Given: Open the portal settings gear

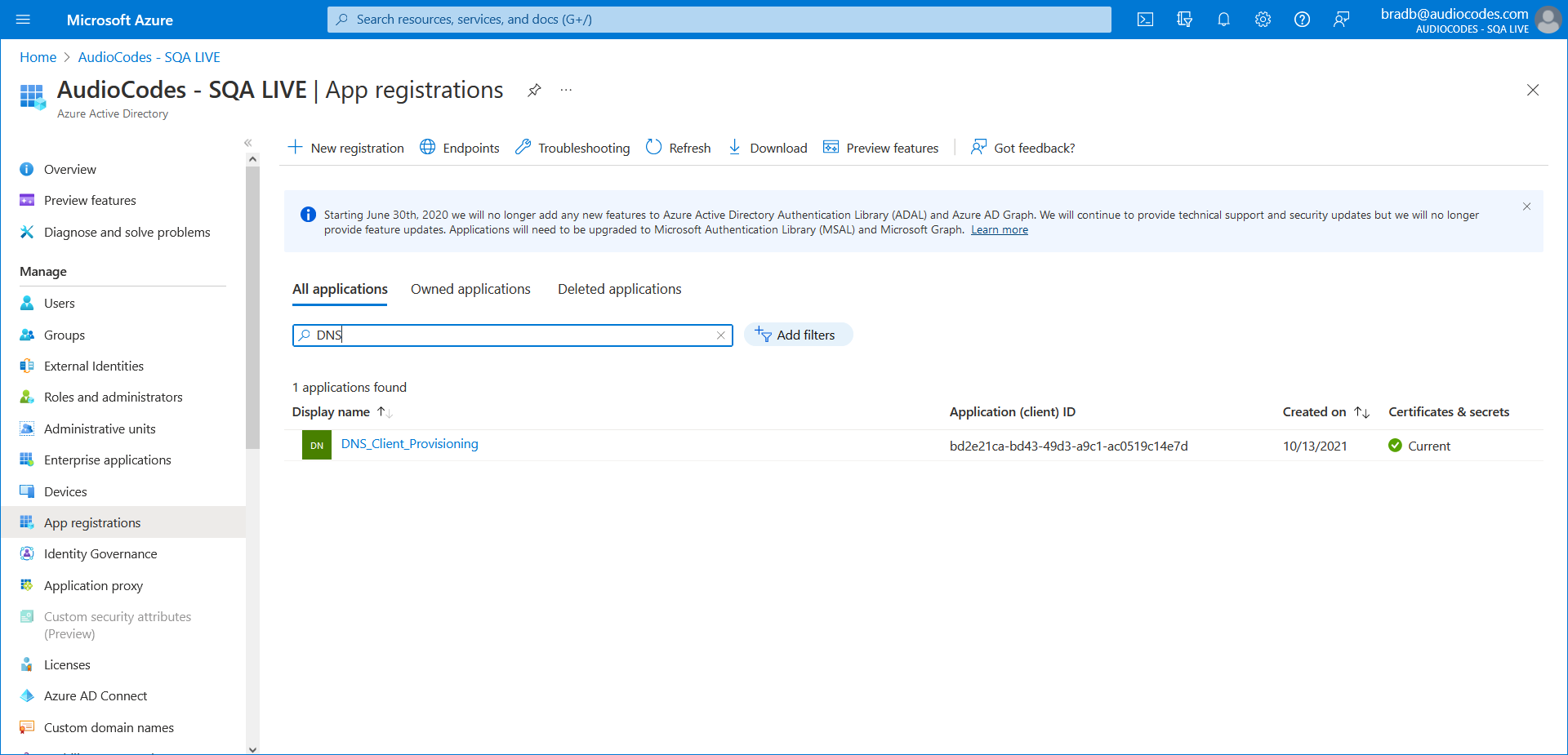Looking at the screenshot, I should click(x=1263, y=20).
